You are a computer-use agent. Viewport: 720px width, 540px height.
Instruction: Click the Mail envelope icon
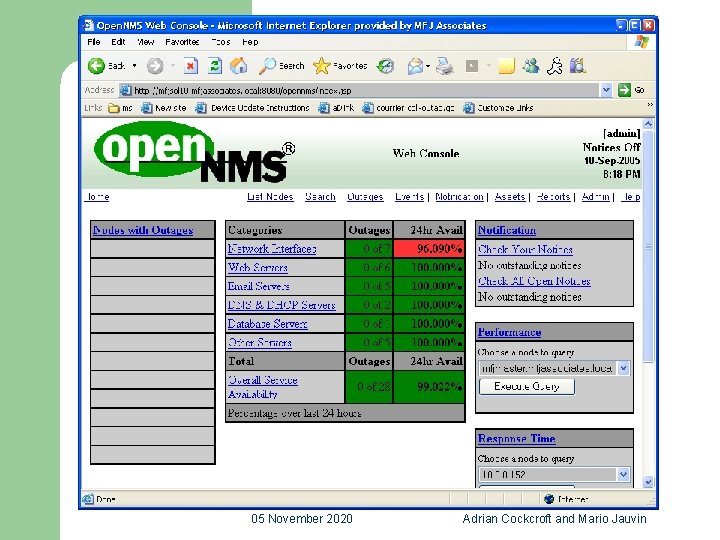tap(415, 67)
